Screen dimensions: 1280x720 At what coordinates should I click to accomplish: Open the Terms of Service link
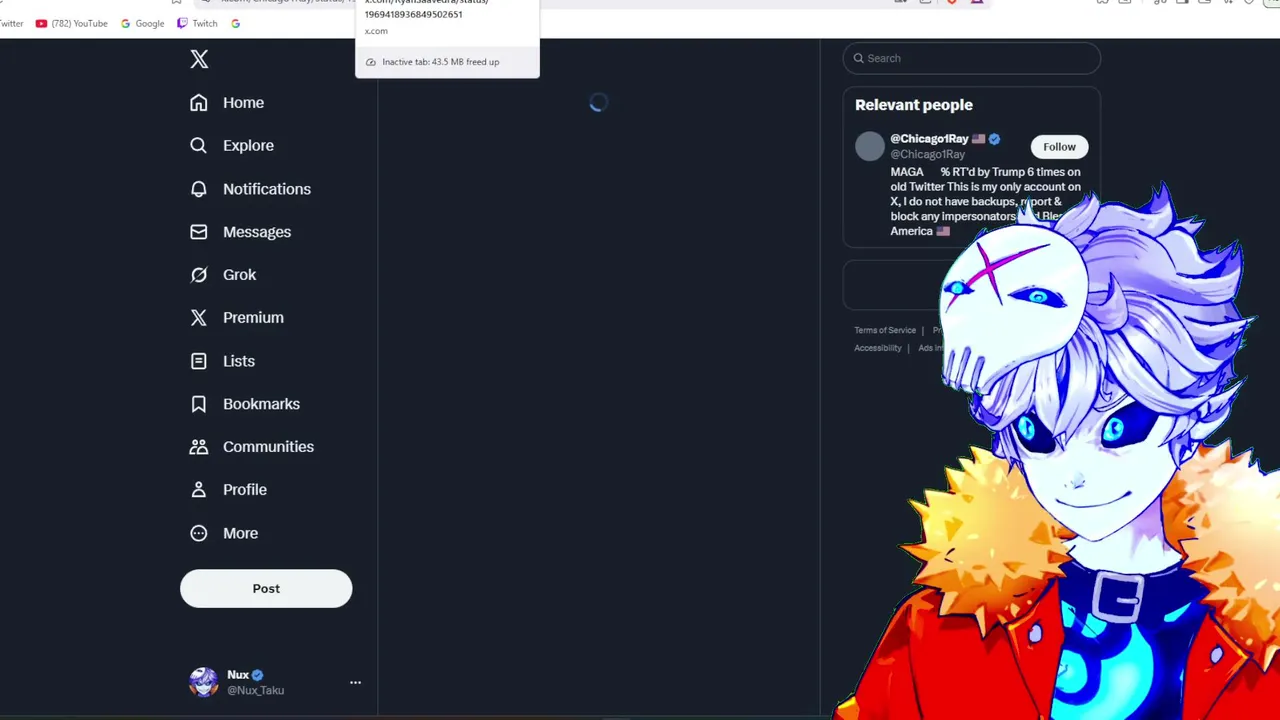(x=885, y=330)
